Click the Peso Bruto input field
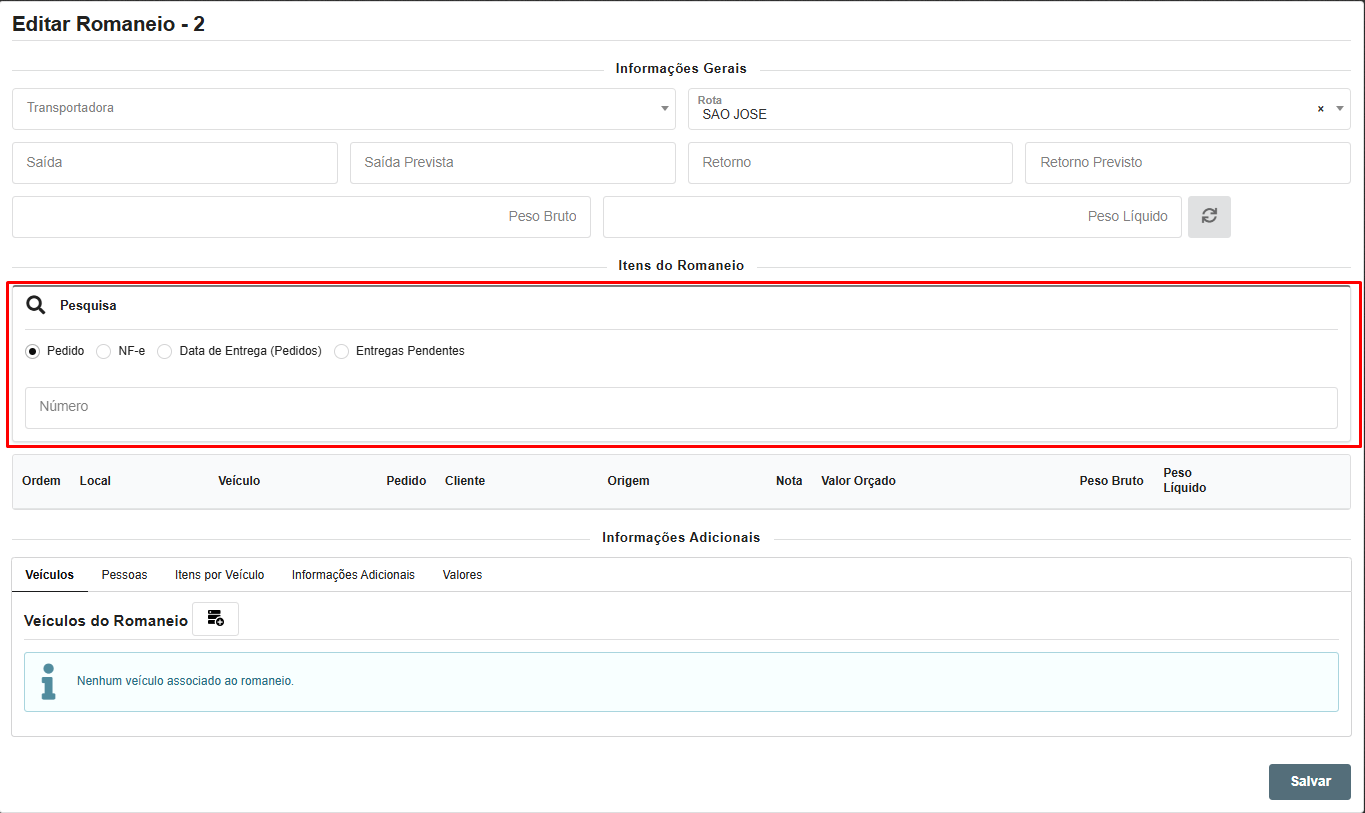 [301, 216]
